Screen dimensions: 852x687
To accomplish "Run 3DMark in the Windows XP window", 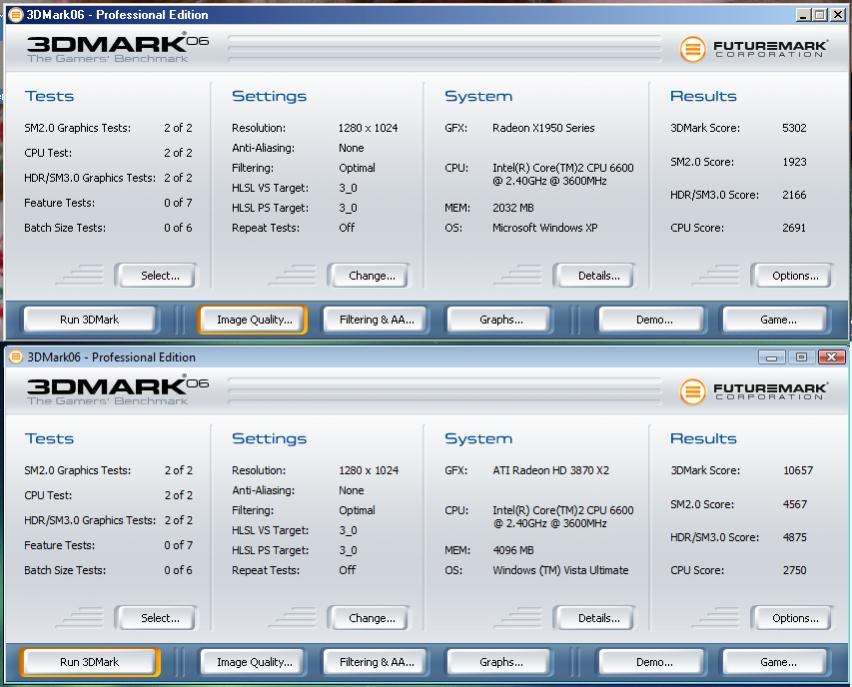I will (90, 320).
